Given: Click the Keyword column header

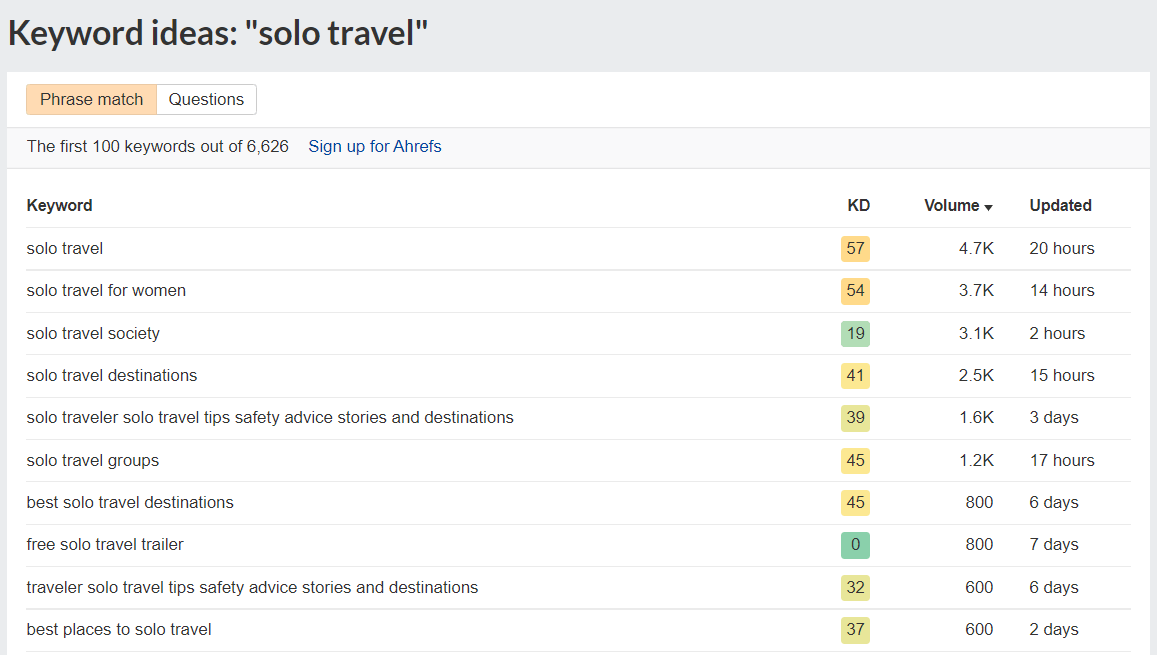Looking at the screenshot, I should tap(59, 205).
